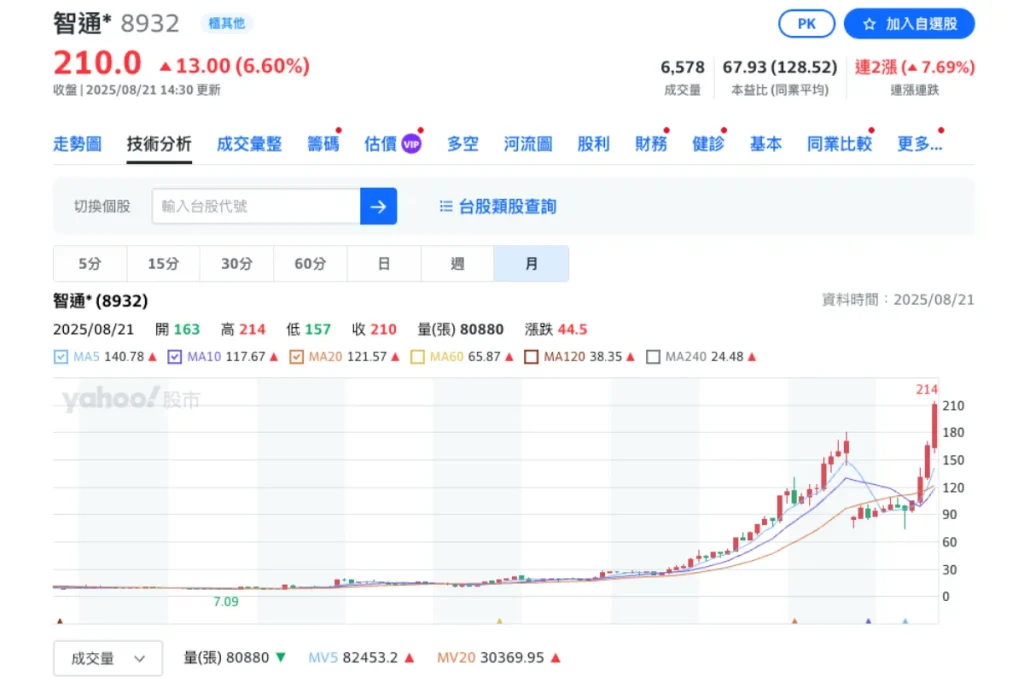Enable the MA60 checkbox
Image resolution: width=1024 pixels, height=683 pixels.
417,357
